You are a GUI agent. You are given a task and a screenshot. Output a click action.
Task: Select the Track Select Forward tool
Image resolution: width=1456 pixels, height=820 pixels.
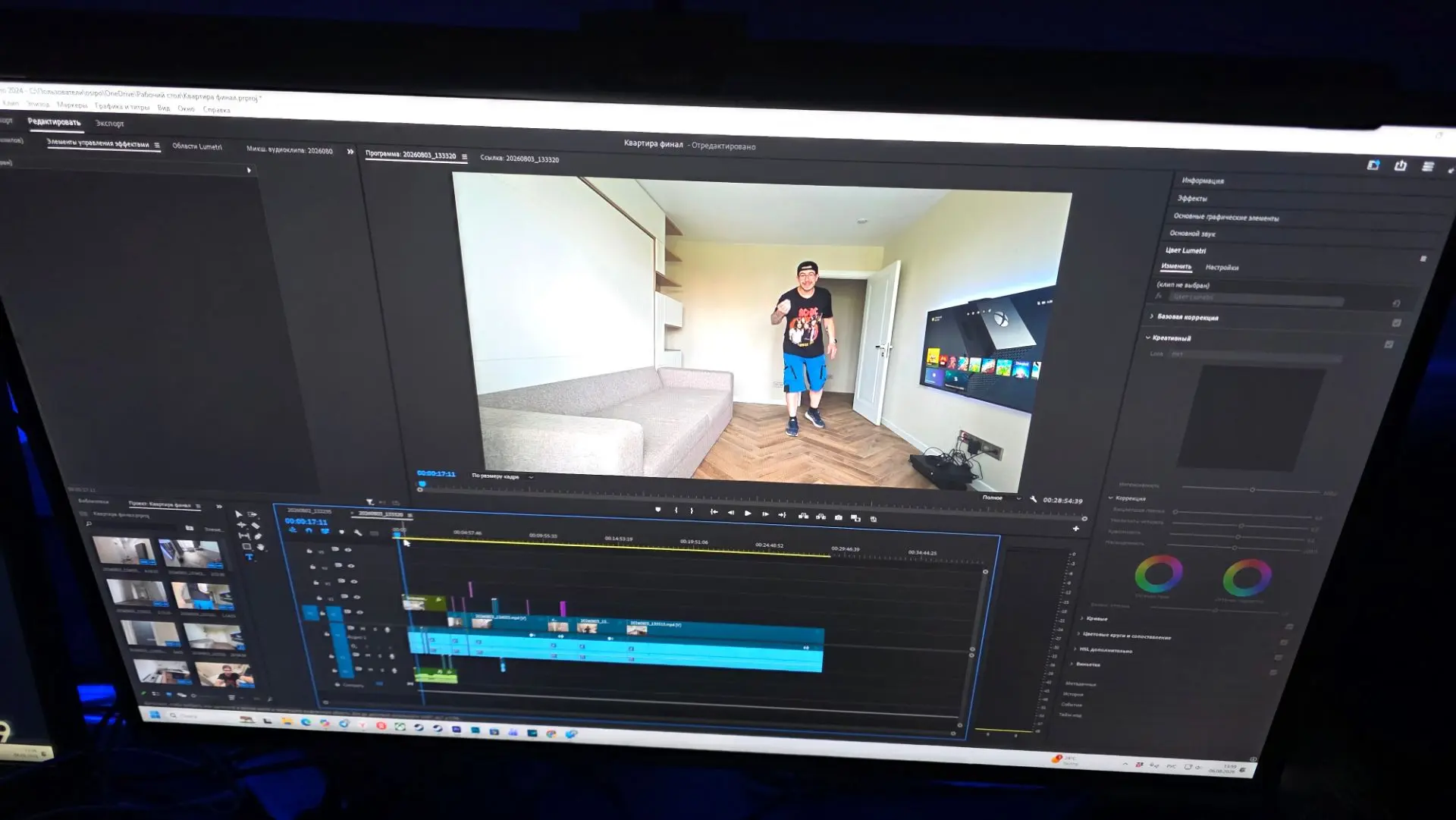253,514
